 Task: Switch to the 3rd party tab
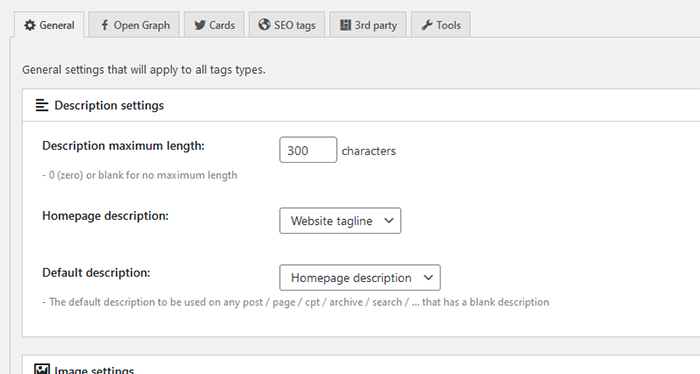coord(368,25)
